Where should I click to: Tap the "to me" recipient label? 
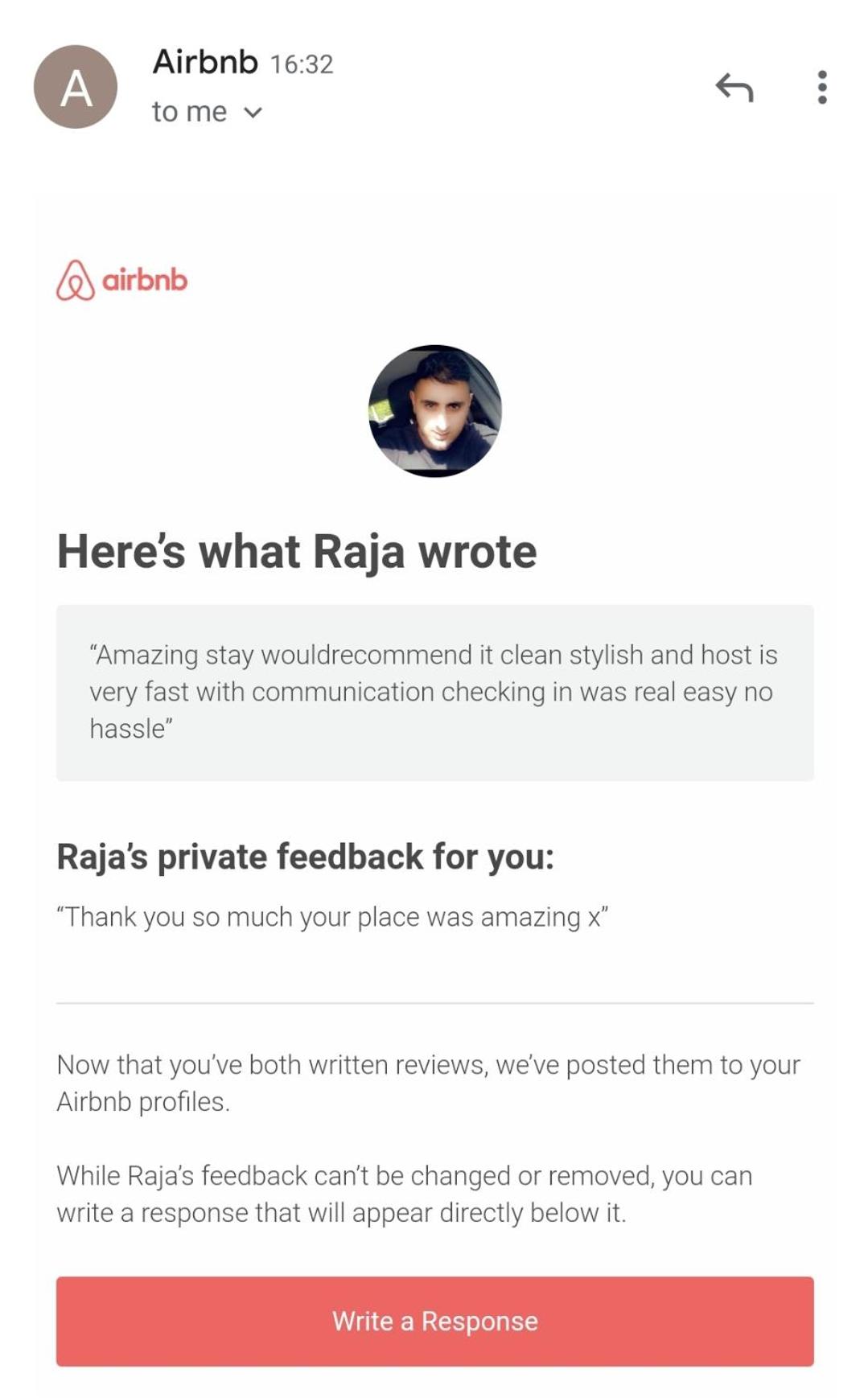point(190,112)
